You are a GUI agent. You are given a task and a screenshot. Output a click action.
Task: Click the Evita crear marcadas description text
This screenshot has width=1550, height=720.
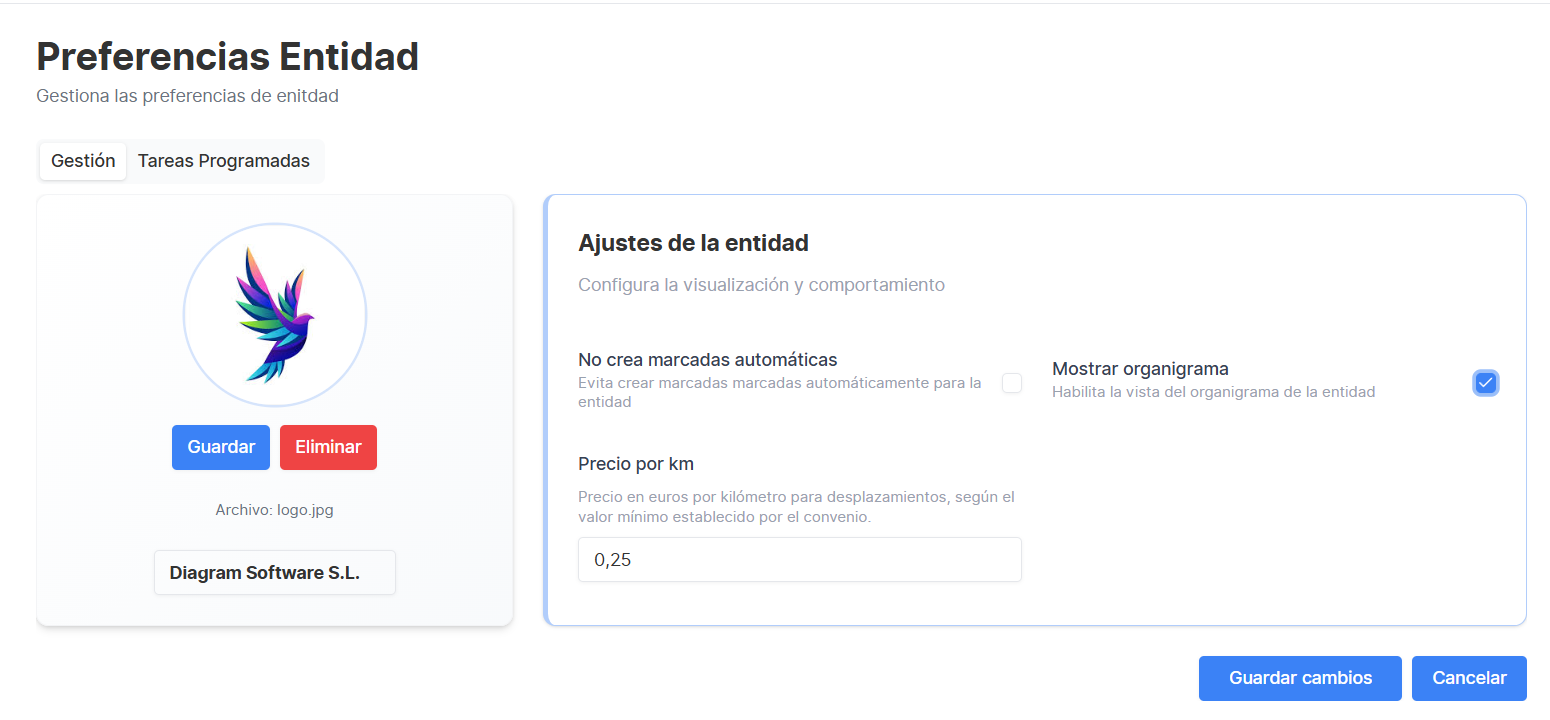780,392
